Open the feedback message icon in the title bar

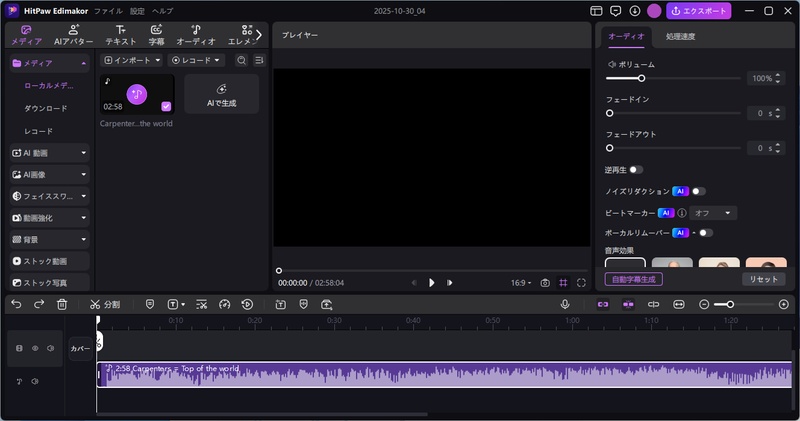(x=615, y=11)
